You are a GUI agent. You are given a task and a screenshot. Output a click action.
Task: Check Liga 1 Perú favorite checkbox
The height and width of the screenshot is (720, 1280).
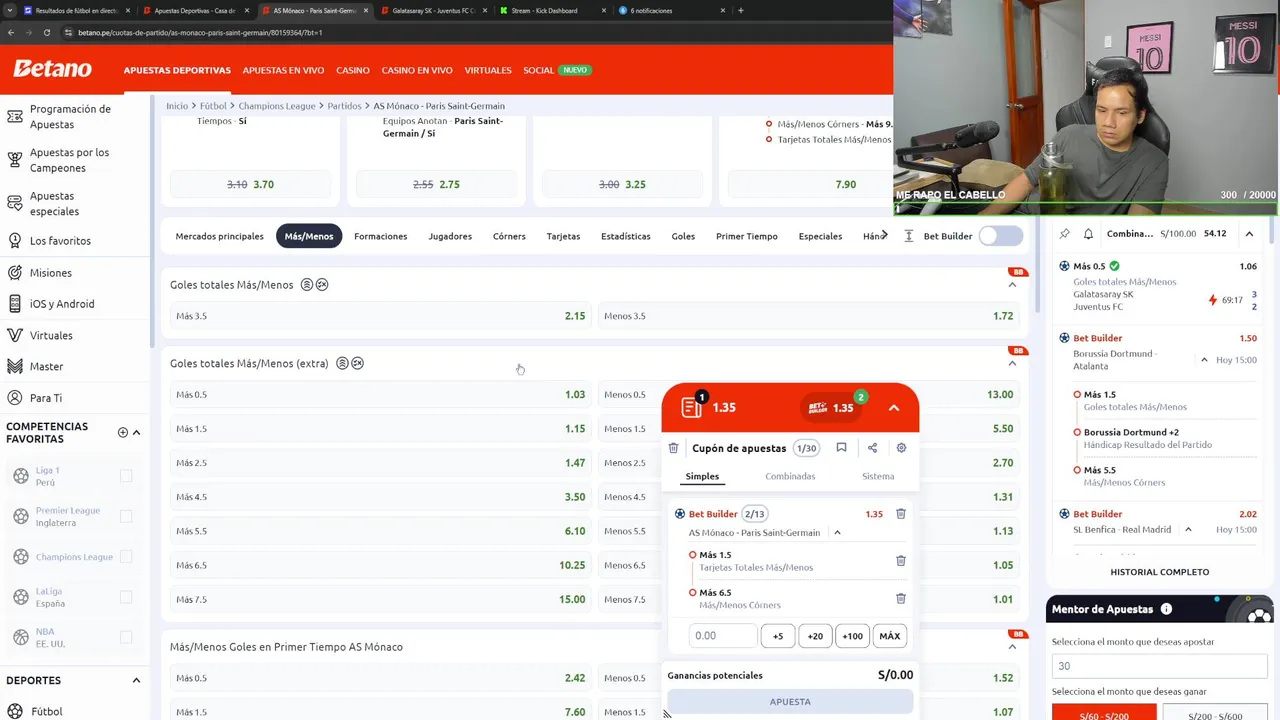[x=126, y=476]
